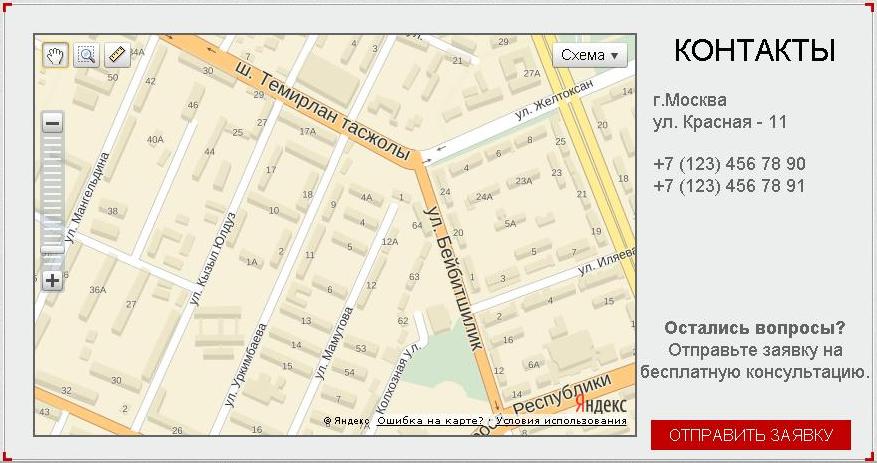Image resolution: width=877 pixels, height=463 pixels.
Task: Click the Яндекс logo on the map
Action: click(601, 404)
